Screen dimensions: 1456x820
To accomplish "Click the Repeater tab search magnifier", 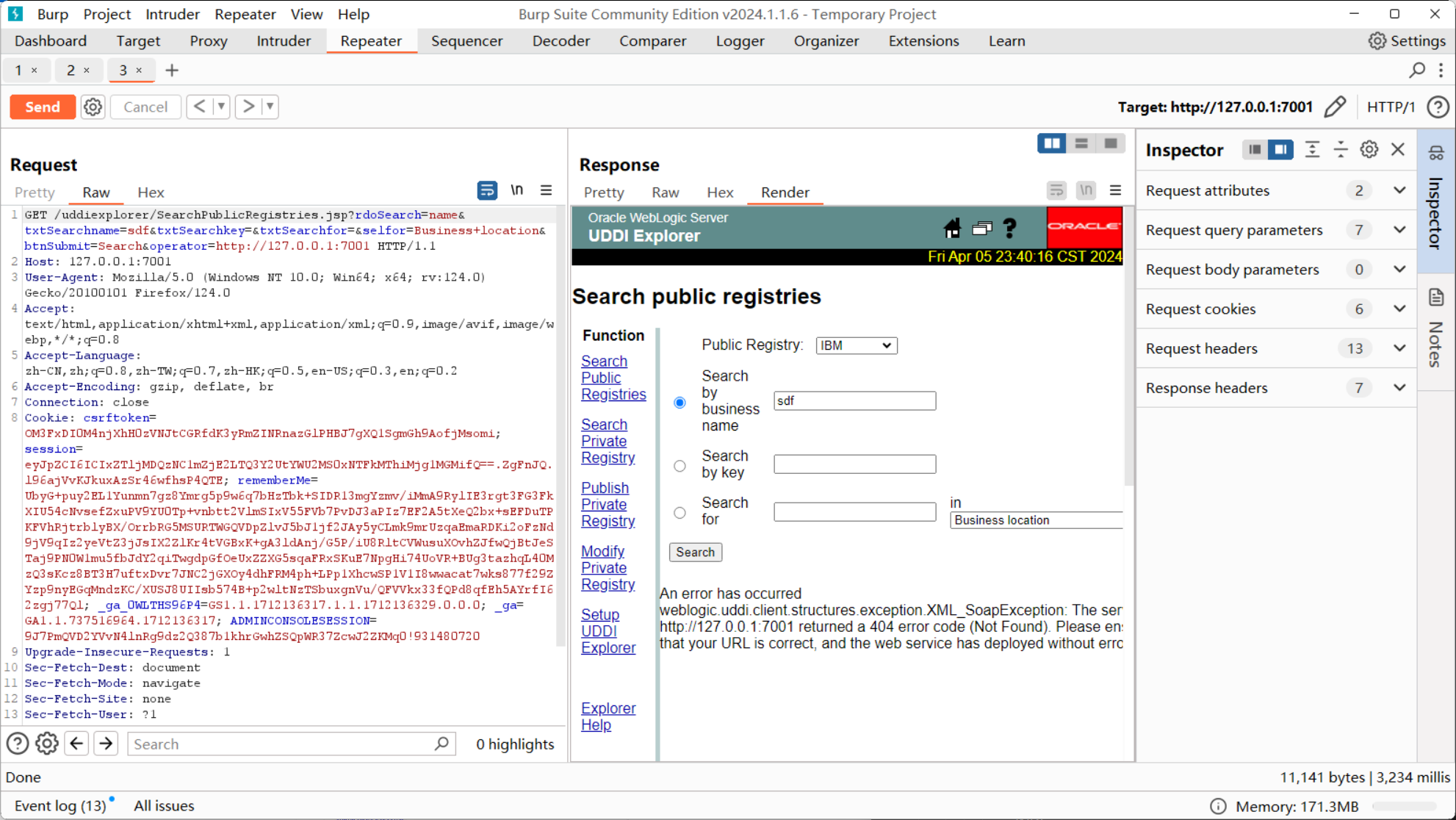I will [1417, 70].
